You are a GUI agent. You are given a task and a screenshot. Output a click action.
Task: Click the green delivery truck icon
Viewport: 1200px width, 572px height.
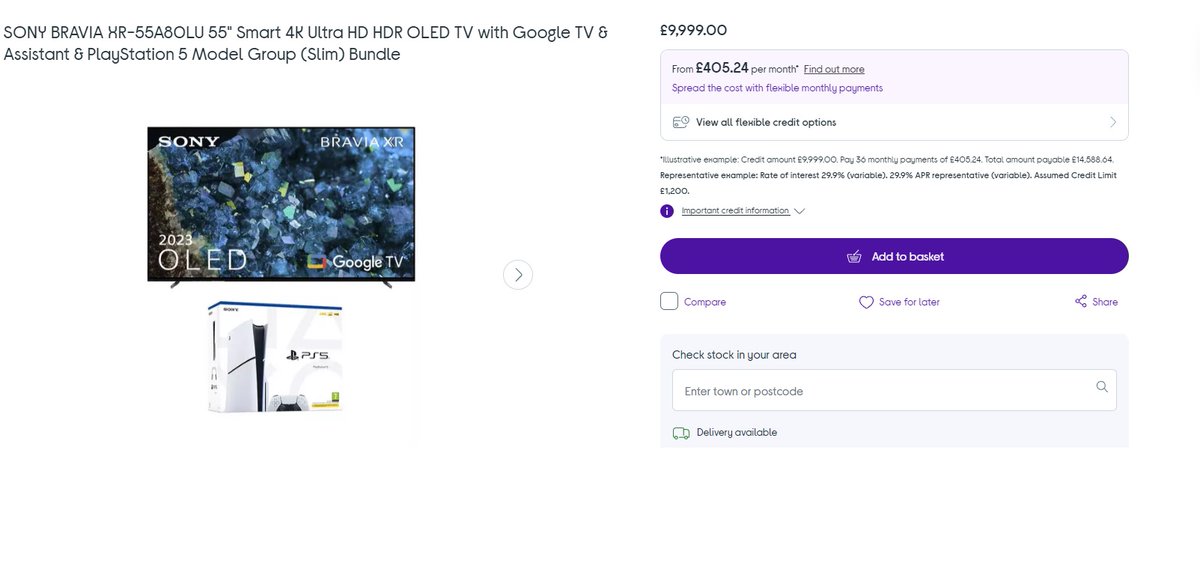pyautogui.click(x=681, y=433)
